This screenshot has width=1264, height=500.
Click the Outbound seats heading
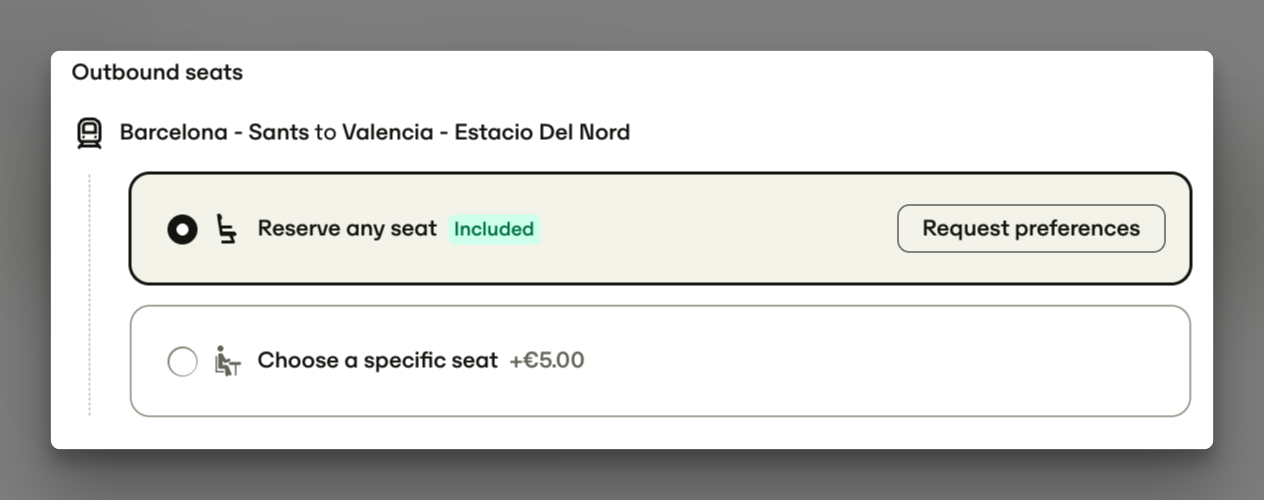[x=157, y=72]
